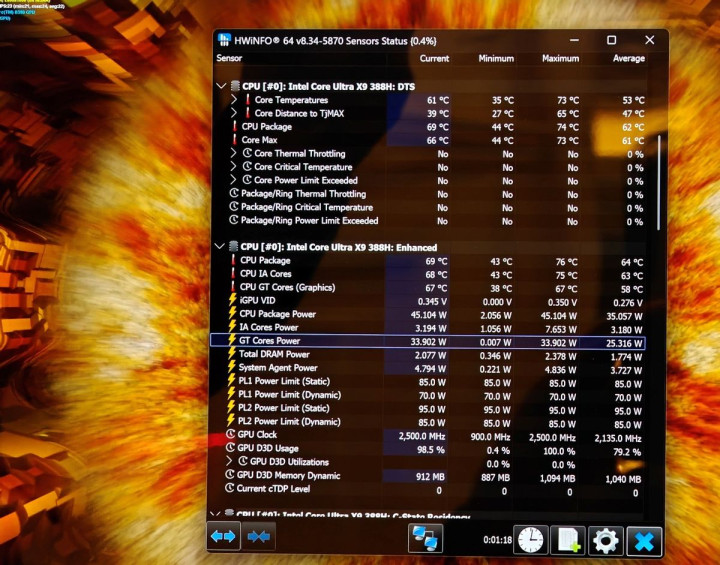Expand the Core Thermal Throttling row
This screenshot has width=720, height=565.
[x=233, y=153]
